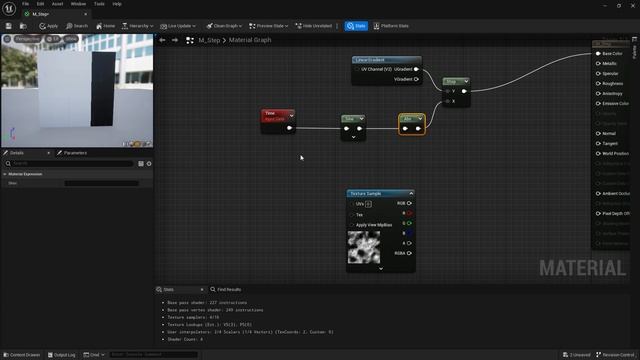Click the Browse to asset icon next to Save
Screen dimensions: 640x360
(x=23, y=26)
